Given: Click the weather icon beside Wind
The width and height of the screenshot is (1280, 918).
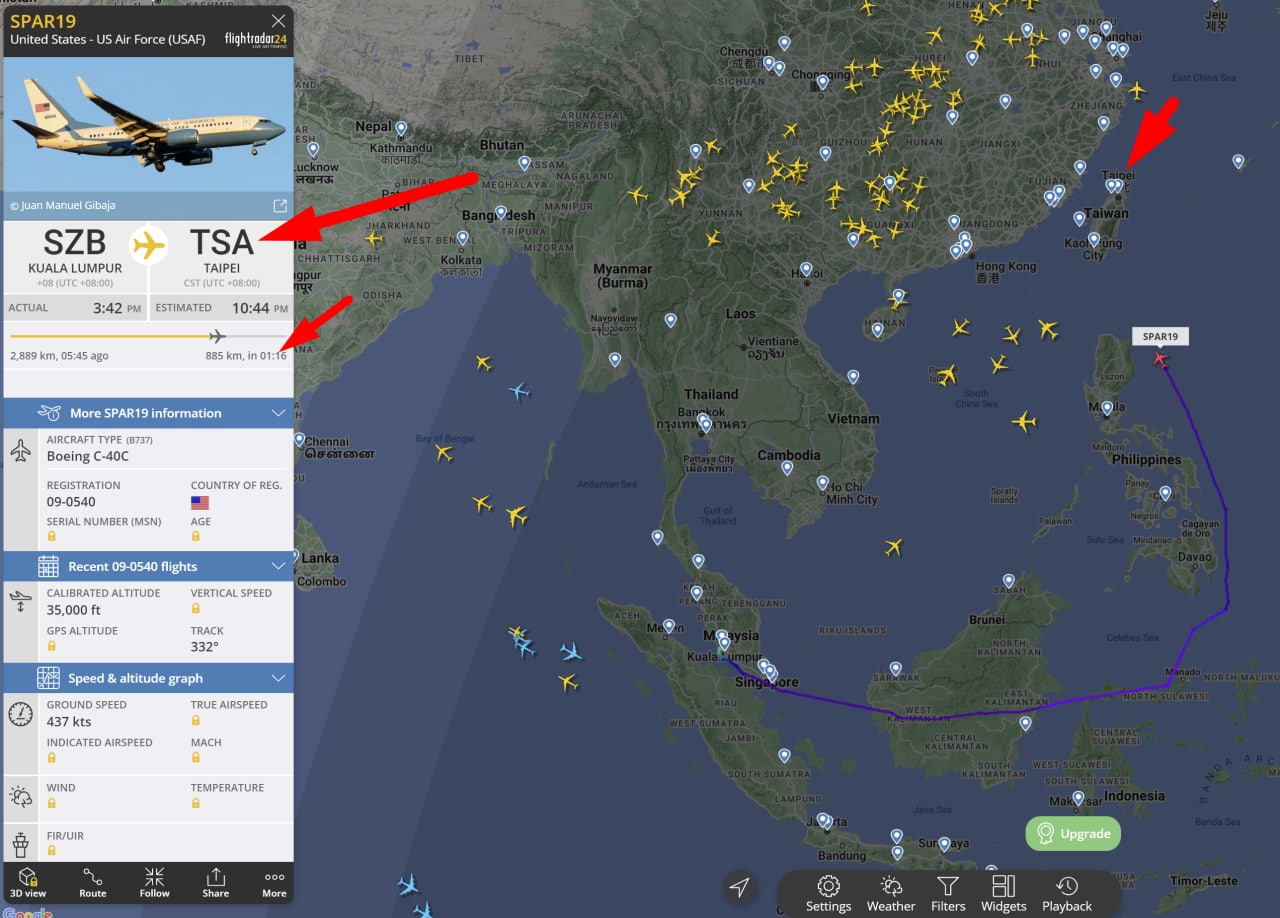Looking at the screenshot, I should coord(21,797).
